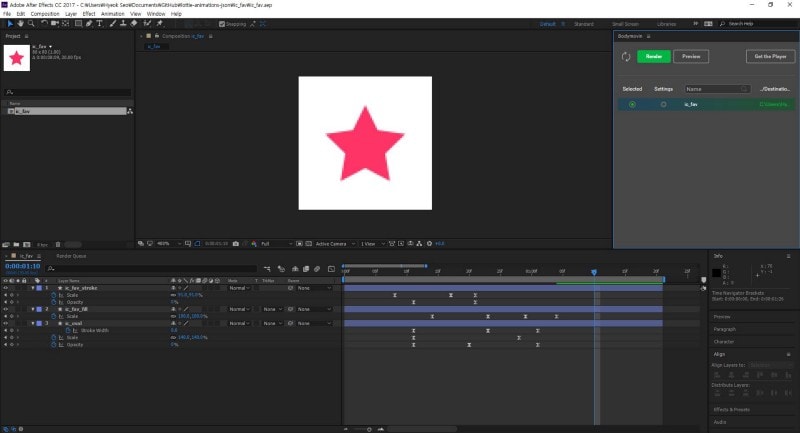Collapse the ic_oval layer
This screenshot has height=433, width=800.
[x=33, y=323]
